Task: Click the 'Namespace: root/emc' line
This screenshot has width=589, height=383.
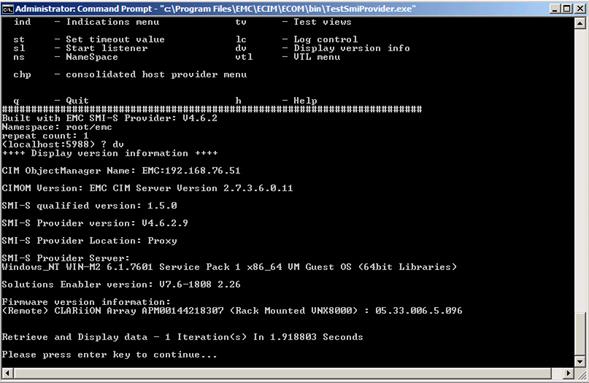Action: pos(57,127)
